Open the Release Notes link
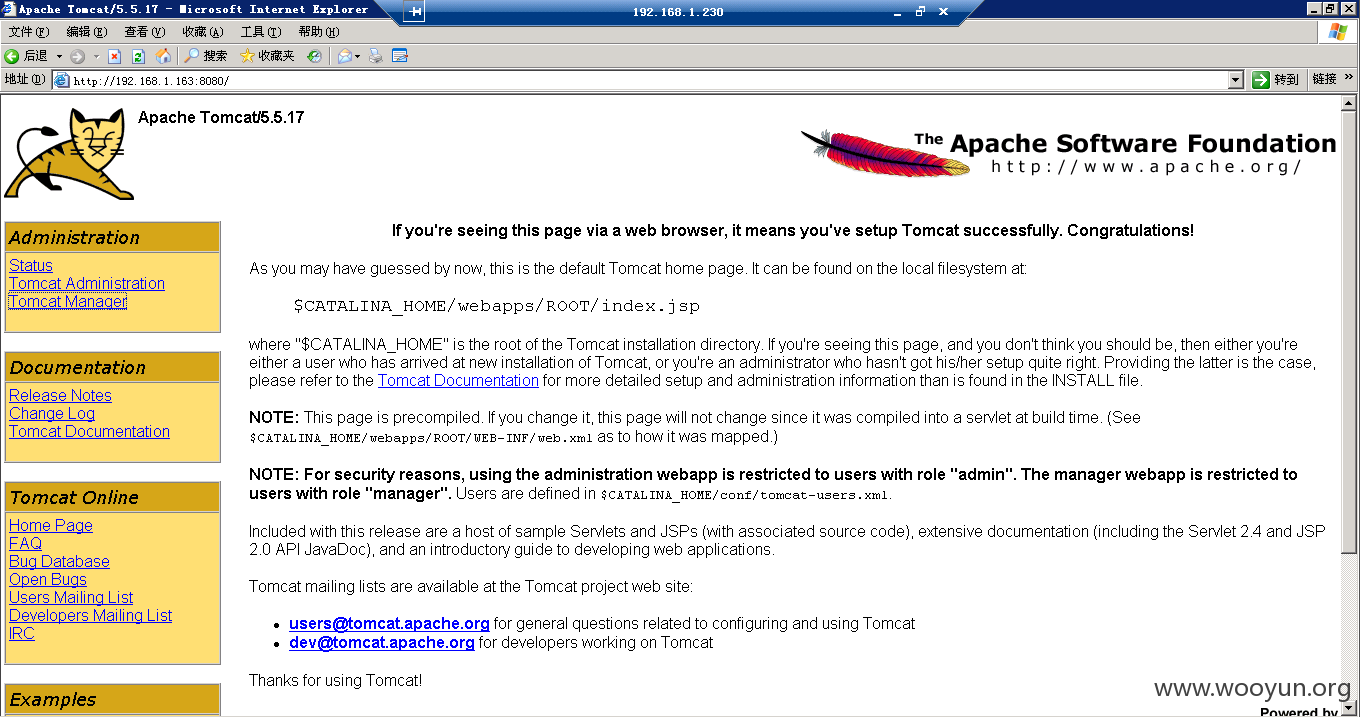The height and width of the screenshot is (717, 1360). (60, 395)
